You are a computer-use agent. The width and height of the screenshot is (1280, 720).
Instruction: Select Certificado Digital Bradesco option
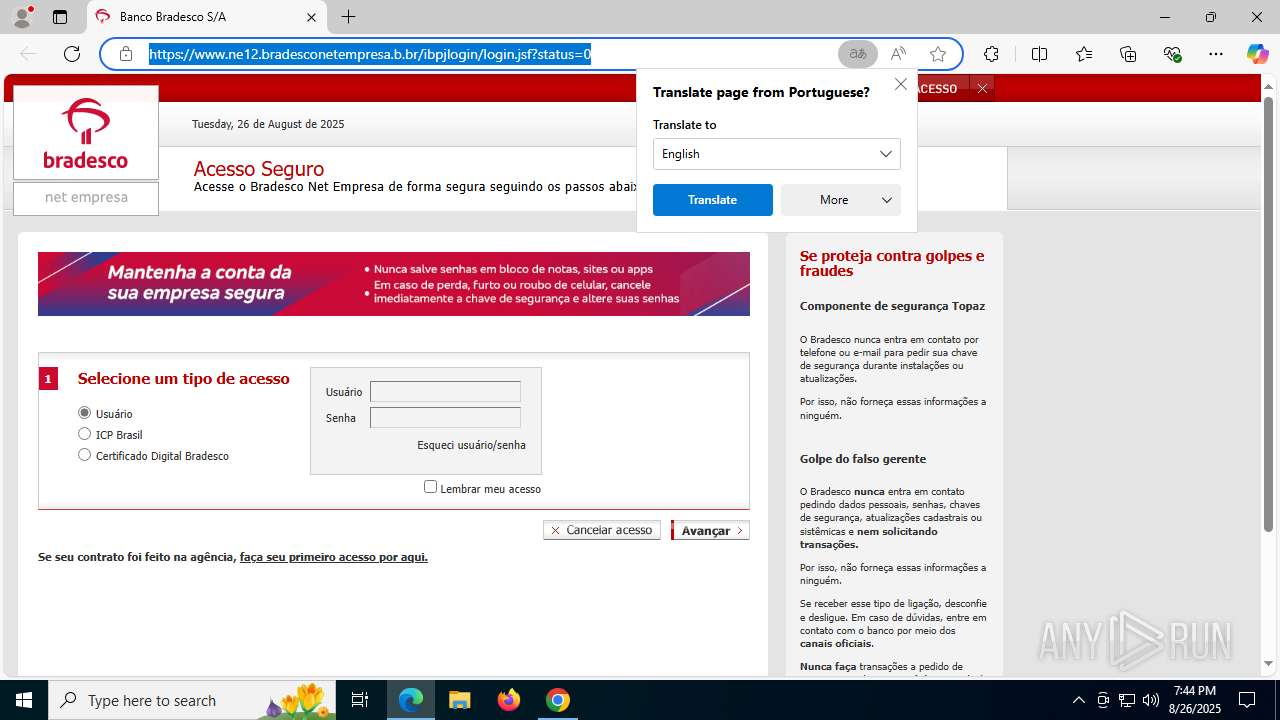tap(84, 455)
